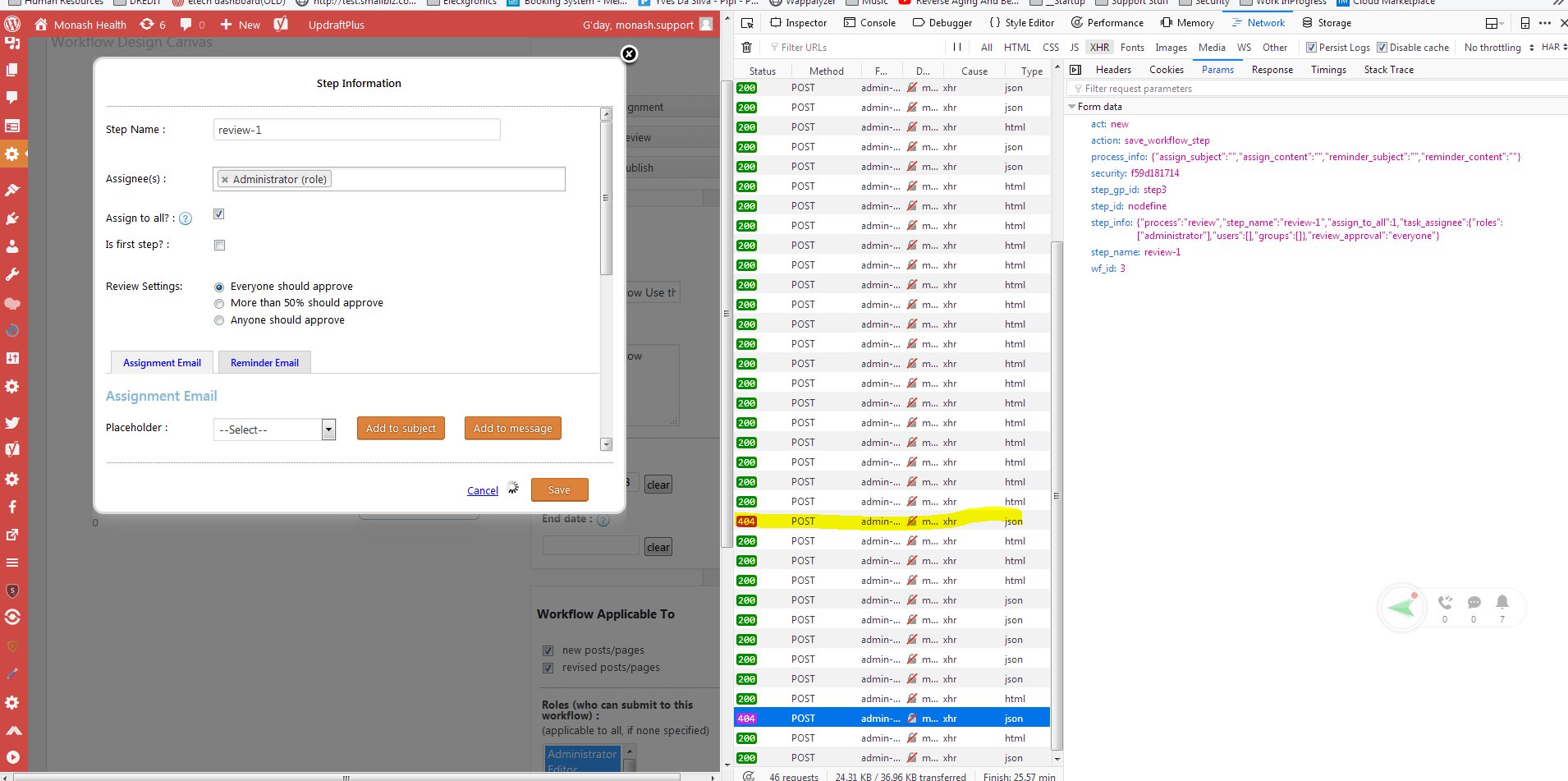Collapse the Form data section
The height and width of the screenshot is (781, 1568).
1071,107
